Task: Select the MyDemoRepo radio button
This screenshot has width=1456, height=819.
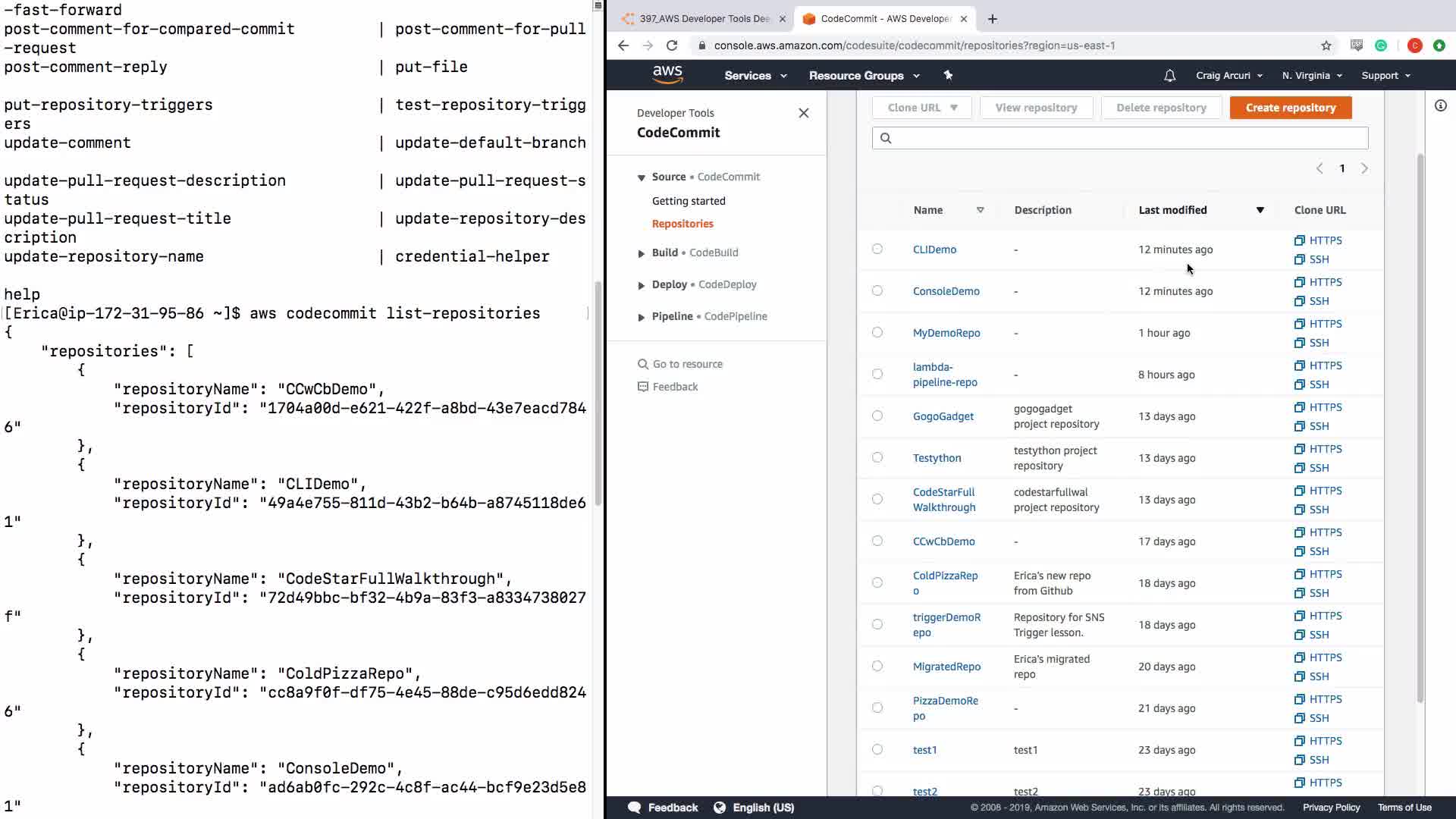Action: [x=877, y=333]
